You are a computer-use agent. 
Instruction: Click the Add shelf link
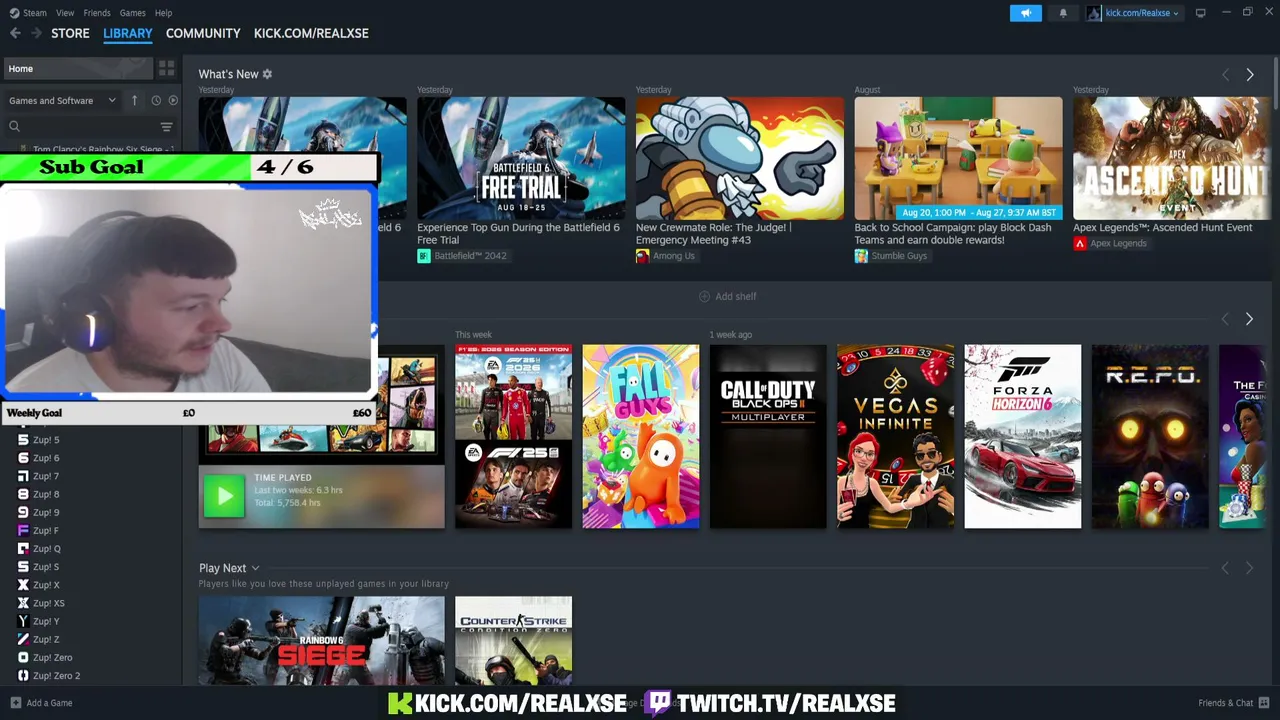click(x=736, y=297)
